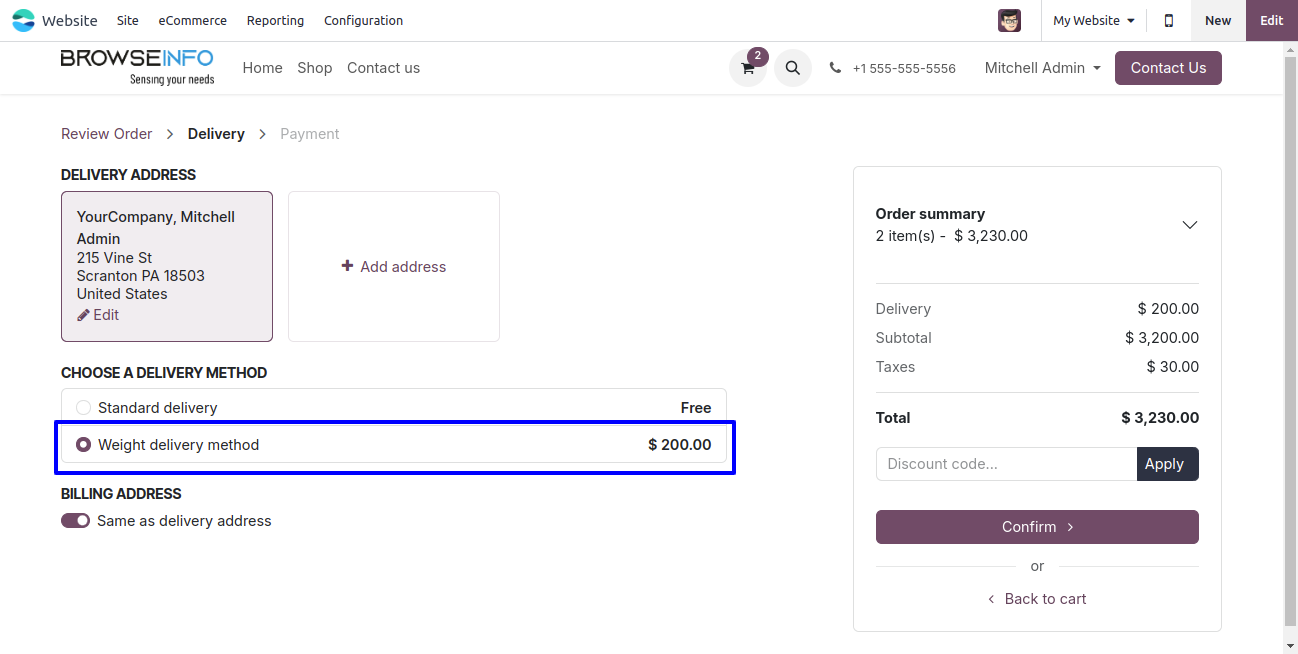Screen dimensions: 1298x654
Task: Expand the Order summary chevron
Action: click(x=1189, y=225)
